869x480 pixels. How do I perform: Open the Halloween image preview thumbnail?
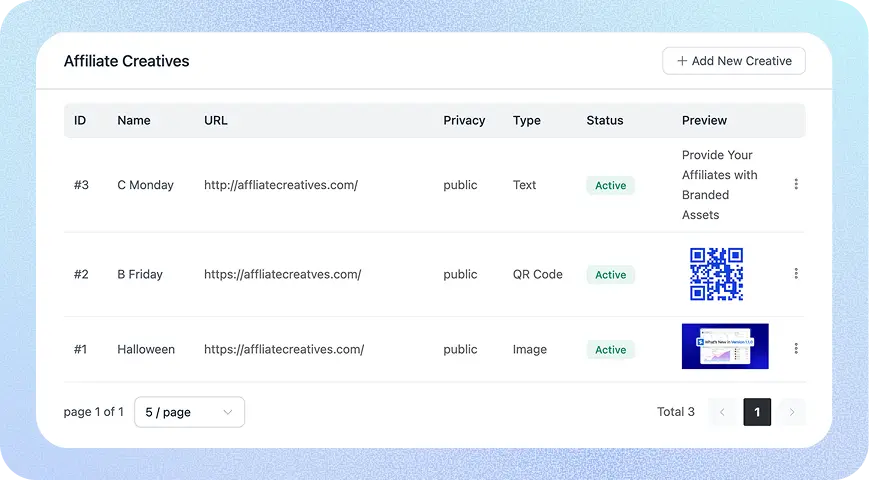[725, 346]
